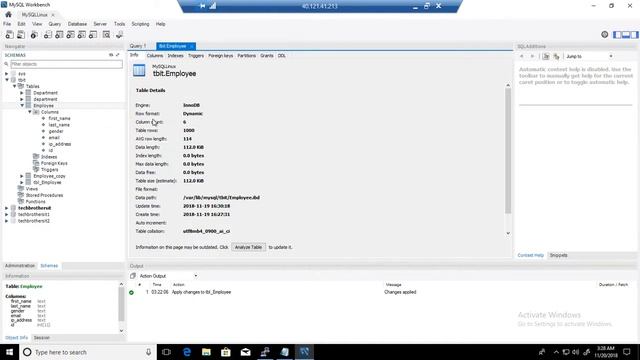Open the Scripting menu
The image size is (640, 360).
coord(140,24)
